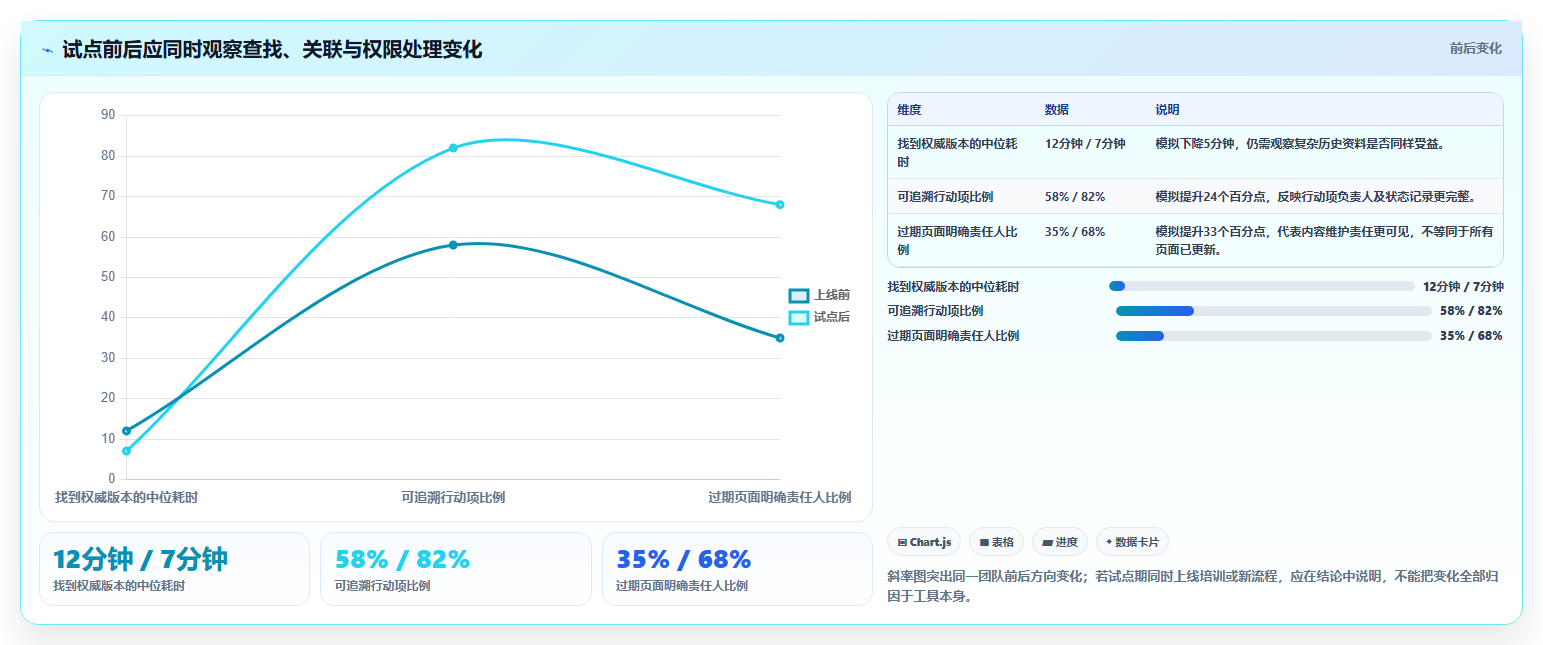Click the progress bar for 找到权威版本的中位耗时
The width and height of the screenshot is (1543, 645).
(1261, 286)
